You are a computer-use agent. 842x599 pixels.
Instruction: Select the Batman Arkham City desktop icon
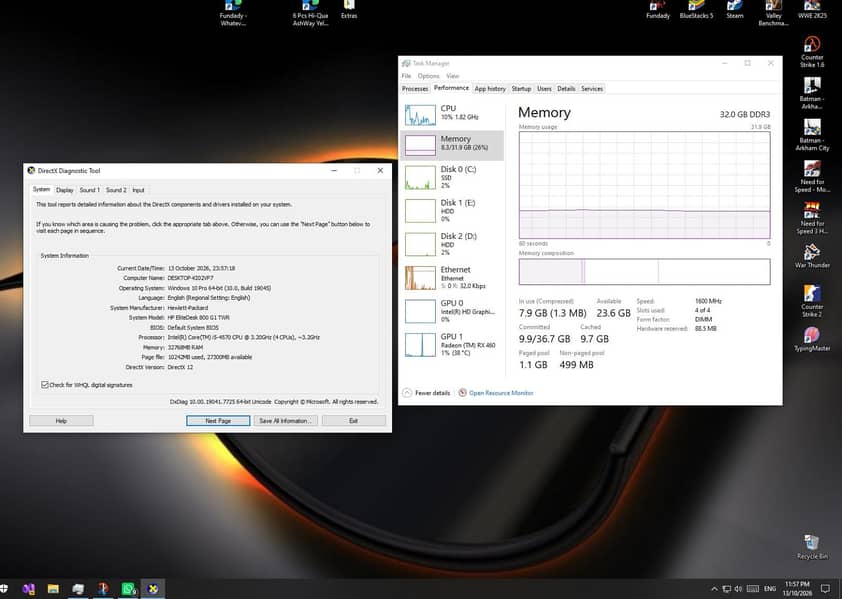coord(812,135)
